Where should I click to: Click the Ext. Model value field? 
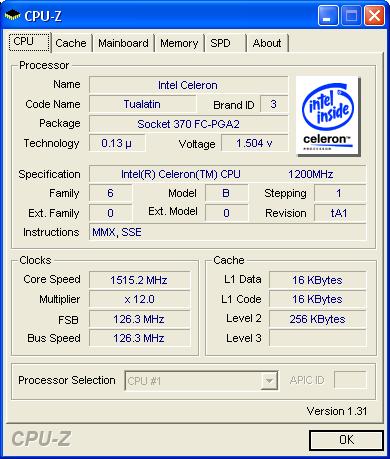pos(226,213)
